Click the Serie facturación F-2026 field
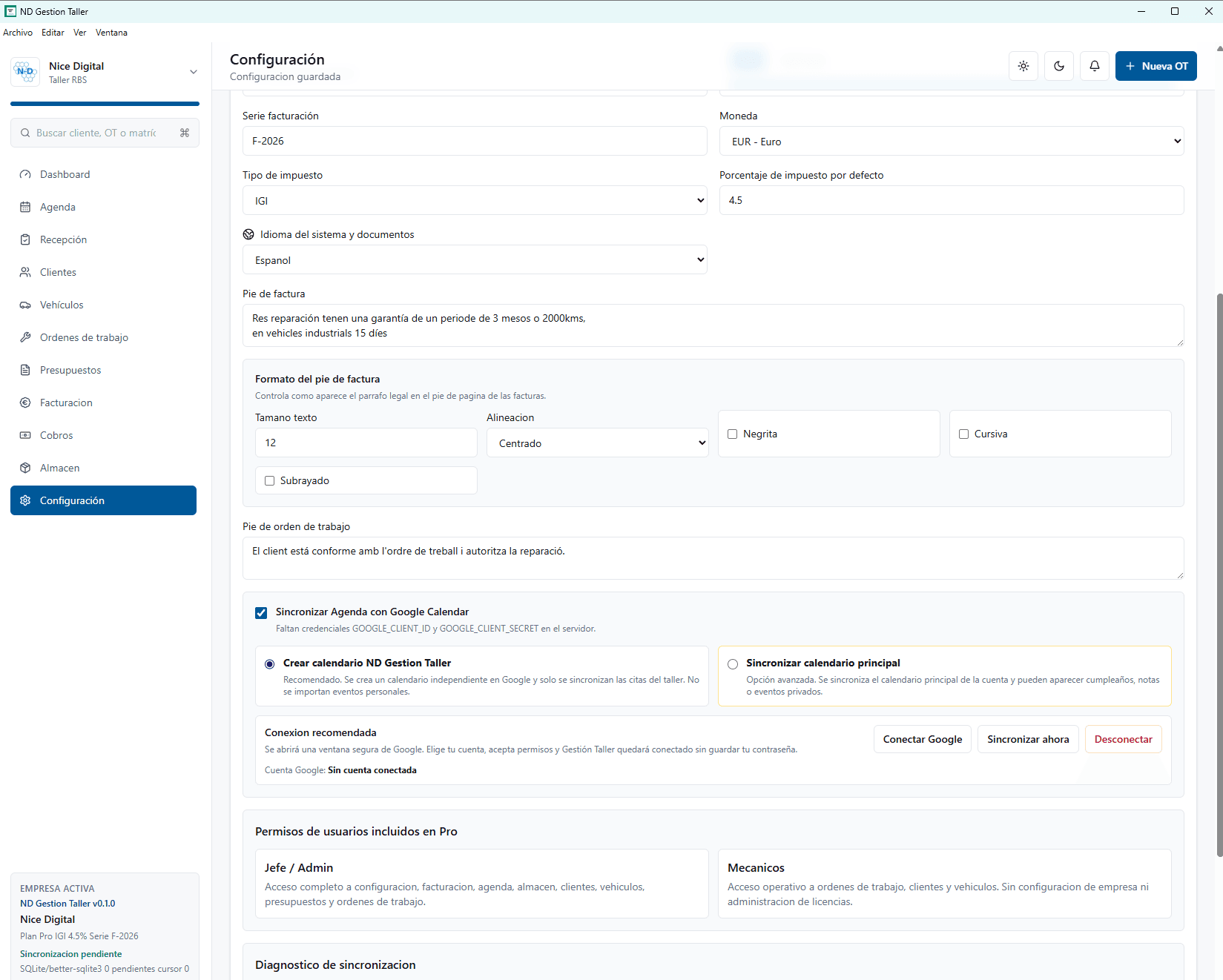This screenshot has width=1223, height=980. point(475,141)
